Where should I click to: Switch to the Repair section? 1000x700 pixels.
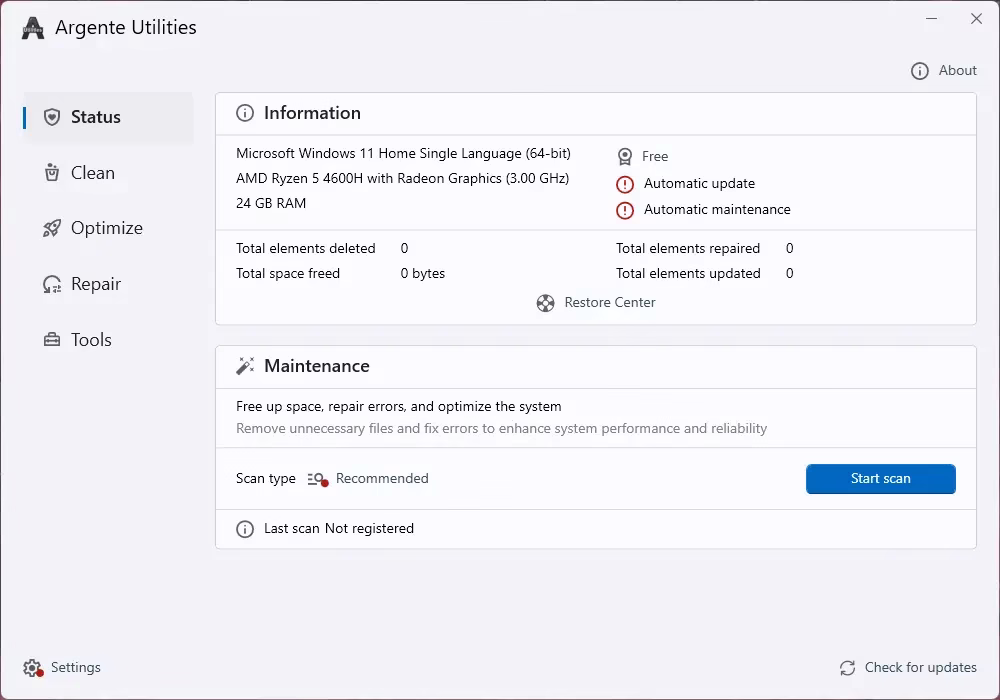pos(96,283)
